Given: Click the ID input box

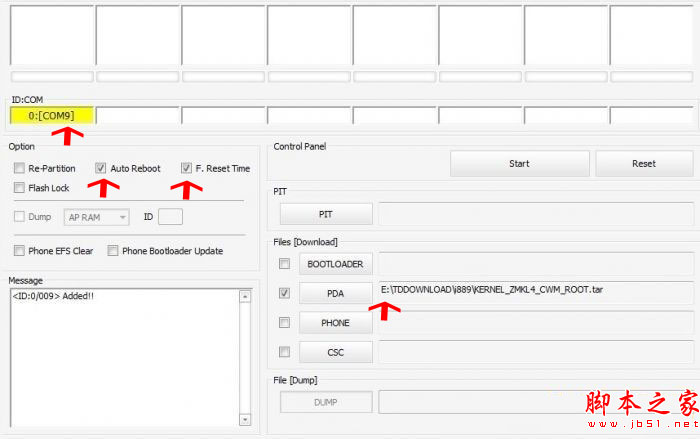Looking at the screenshot, I should 171,217.
